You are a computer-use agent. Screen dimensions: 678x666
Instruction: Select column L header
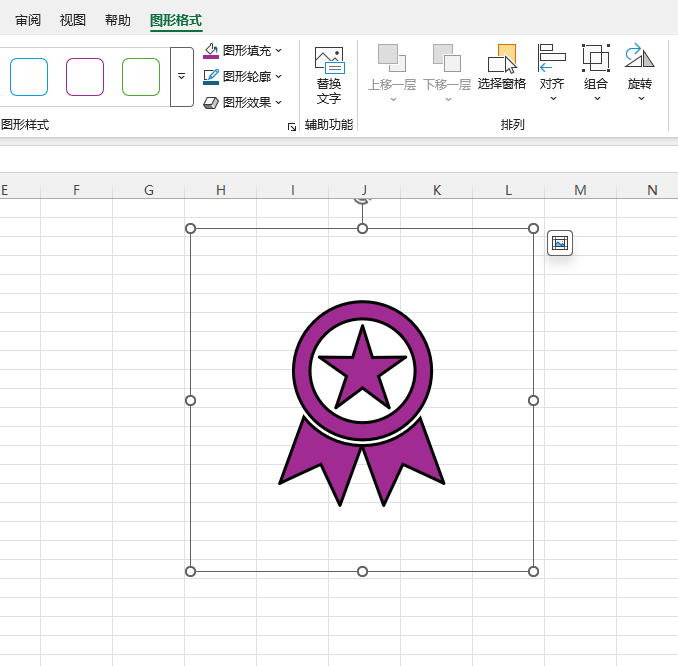coord(508,190)
